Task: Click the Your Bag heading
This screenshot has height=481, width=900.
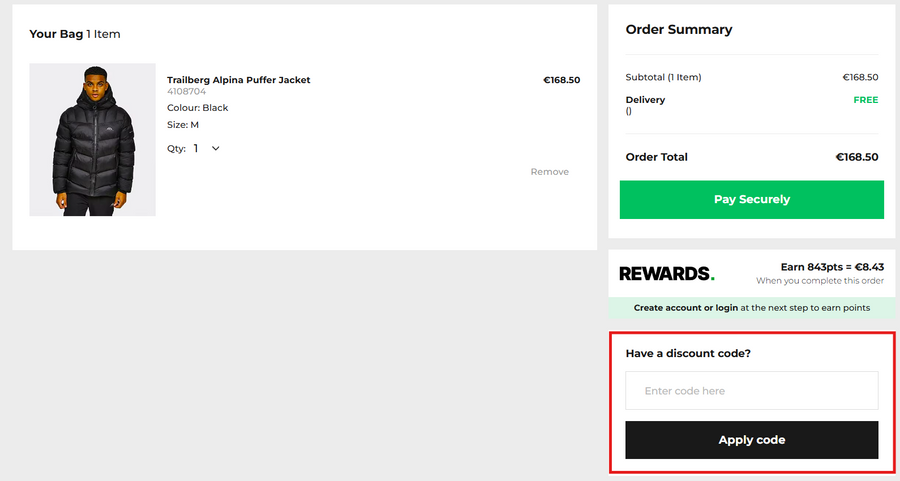Action: click(57, 34)
